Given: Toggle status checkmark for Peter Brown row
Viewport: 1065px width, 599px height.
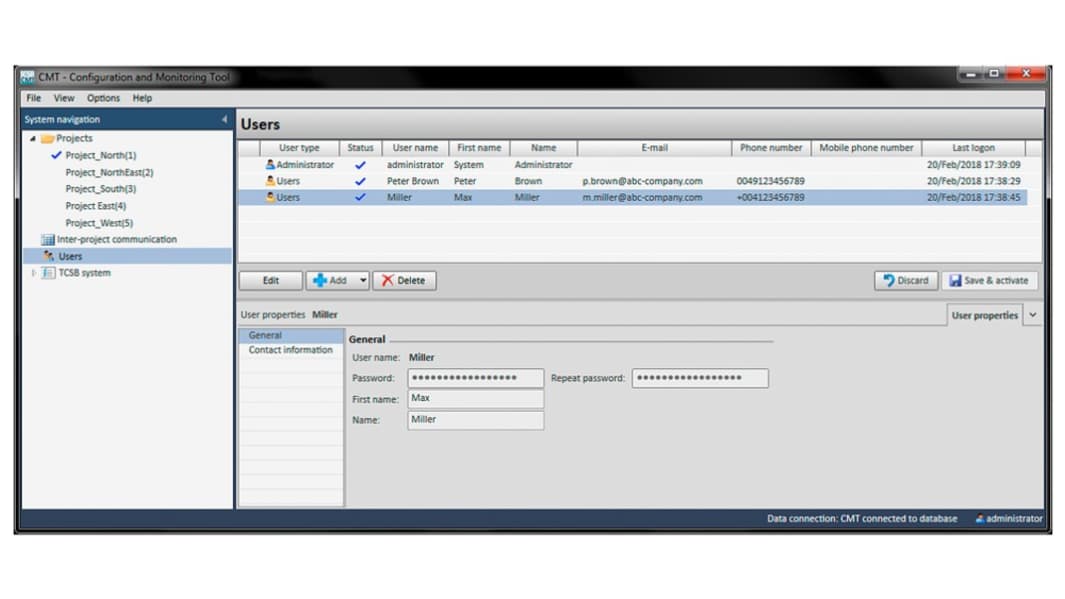Looking at the screenshot, I should [x=360, y=181].
